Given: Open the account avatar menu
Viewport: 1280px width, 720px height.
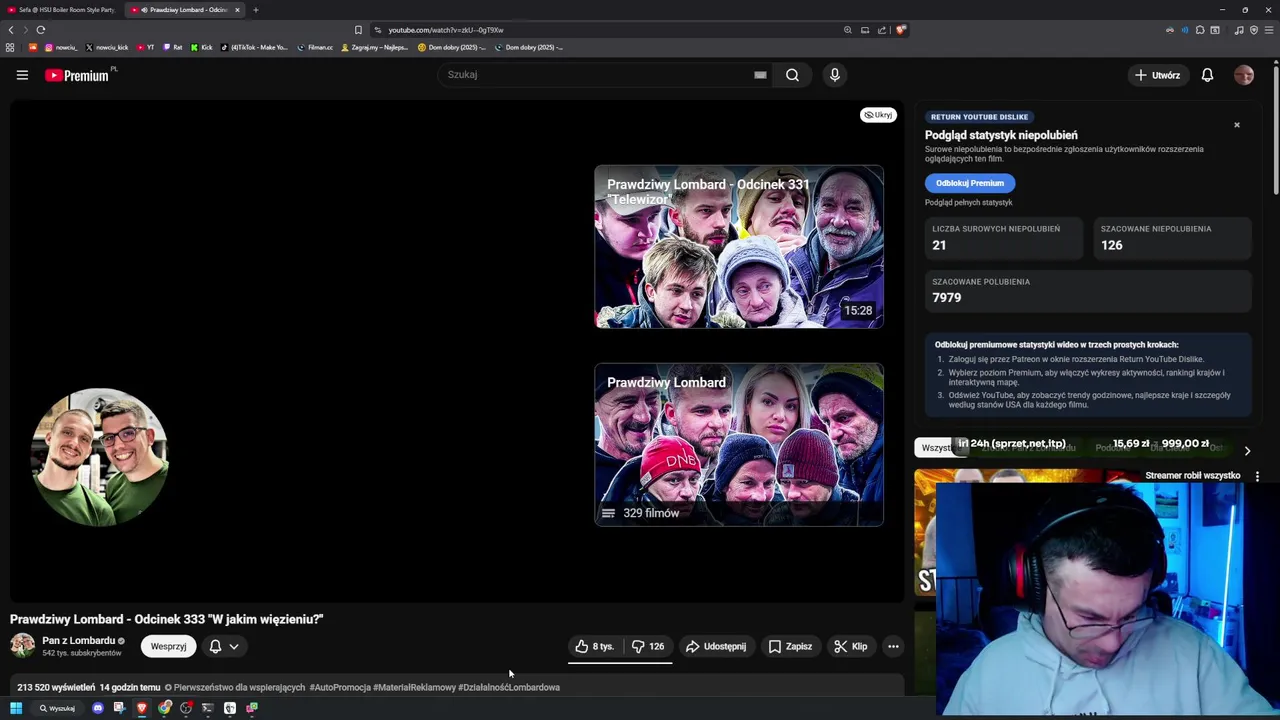Looking at the screenshot, I should tap(1244, 75).
